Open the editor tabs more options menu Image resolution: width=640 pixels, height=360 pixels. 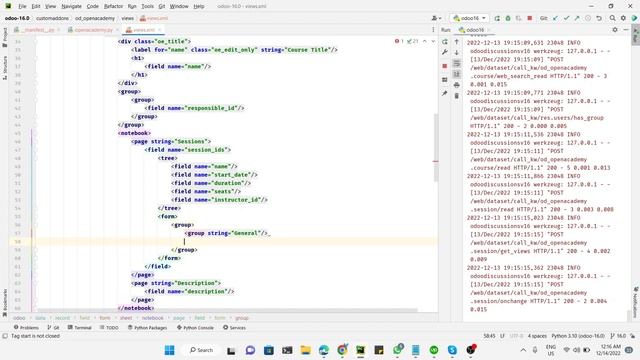pos(433,30)
